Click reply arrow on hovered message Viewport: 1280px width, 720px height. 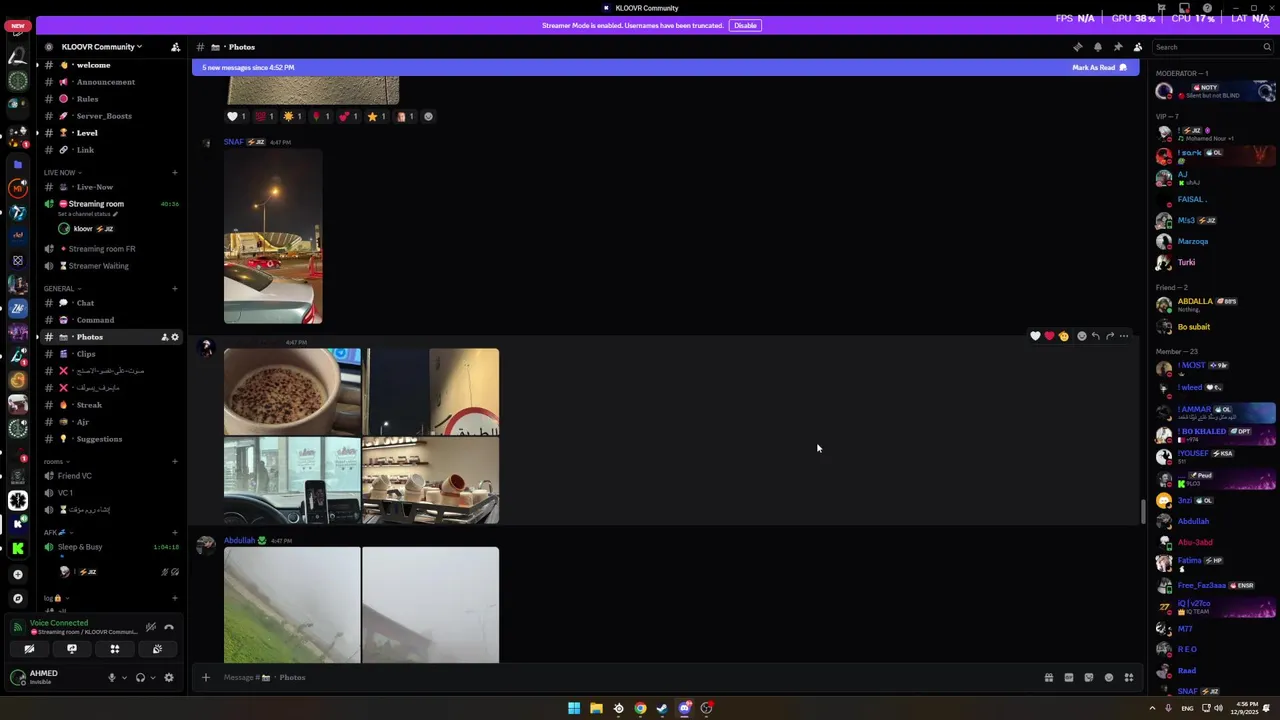tap(1096, 336)
